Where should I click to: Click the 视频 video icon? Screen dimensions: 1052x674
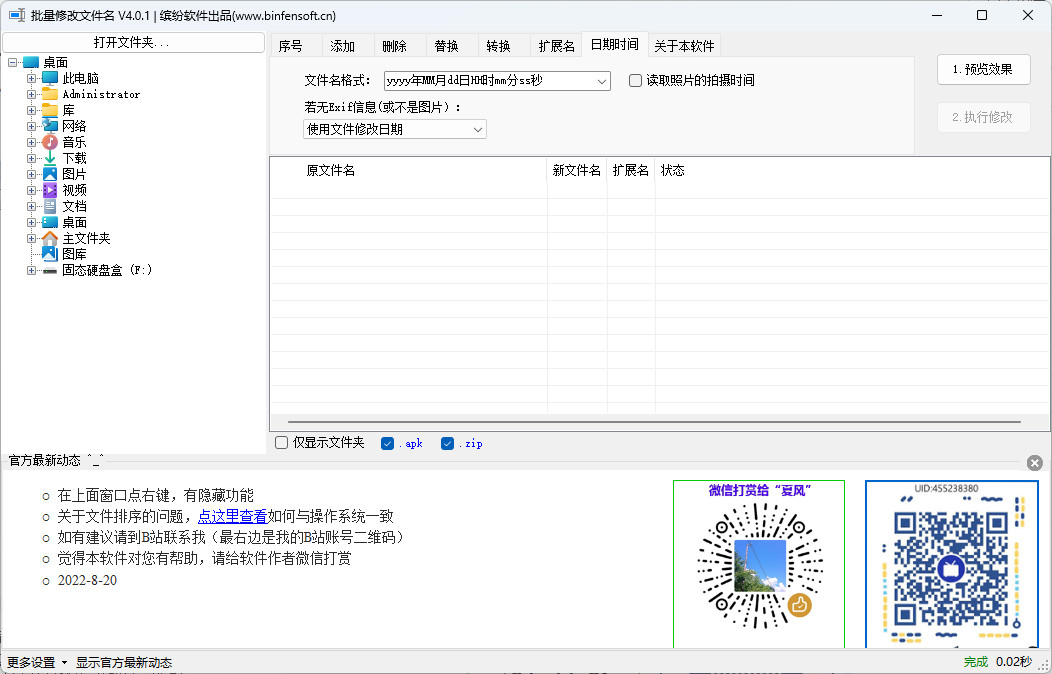click(50, 190)
